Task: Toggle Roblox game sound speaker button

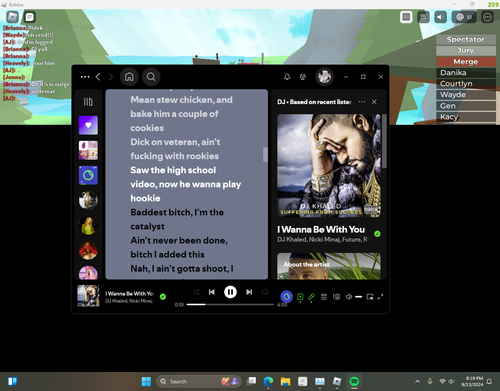Action: coord(440,17)
